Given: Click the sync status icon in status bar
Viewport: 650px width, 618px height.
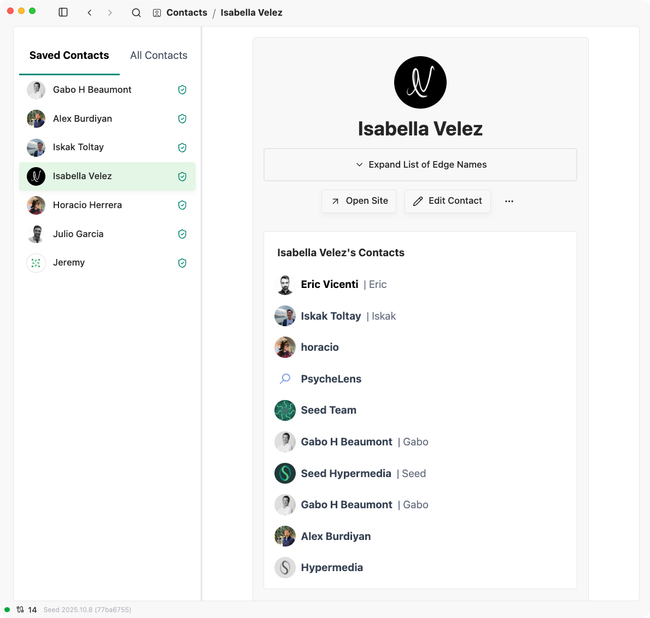Looking at the screenshot, I should (20, 609).
